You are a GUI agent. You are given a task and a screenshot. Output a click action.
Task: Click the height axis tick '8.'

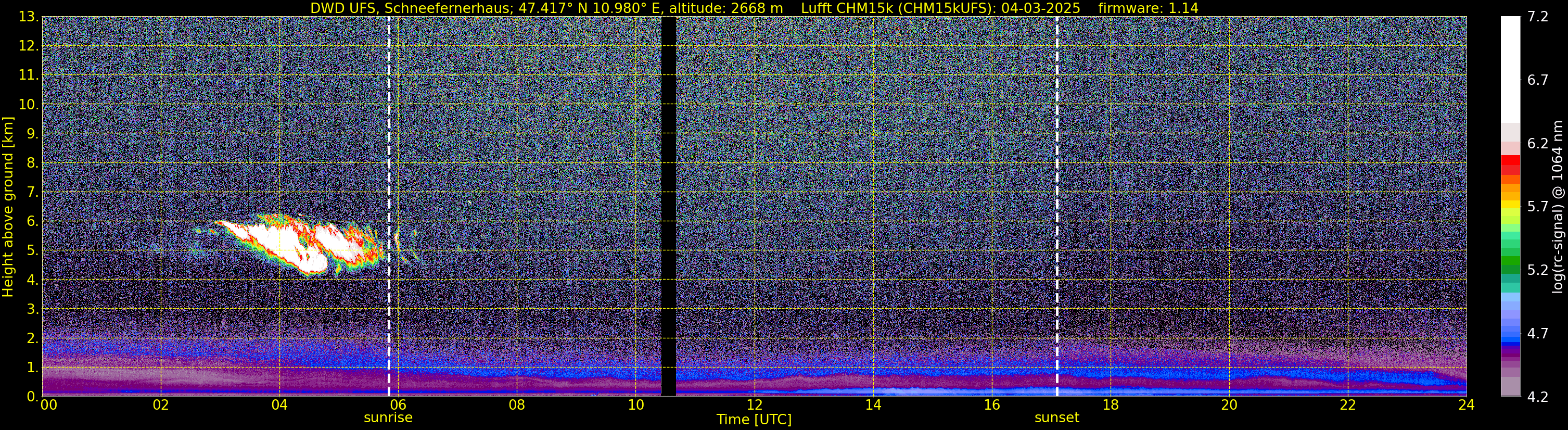coord(33,162)
